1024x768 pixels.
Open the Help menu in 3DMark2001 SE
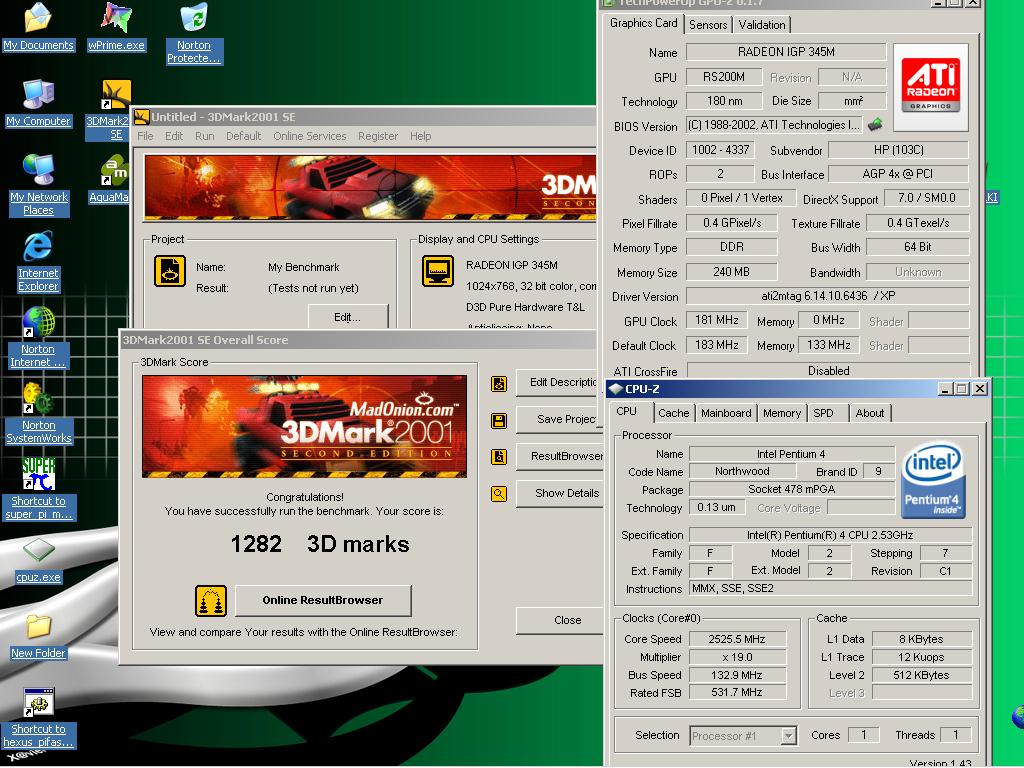coord(421,136)
